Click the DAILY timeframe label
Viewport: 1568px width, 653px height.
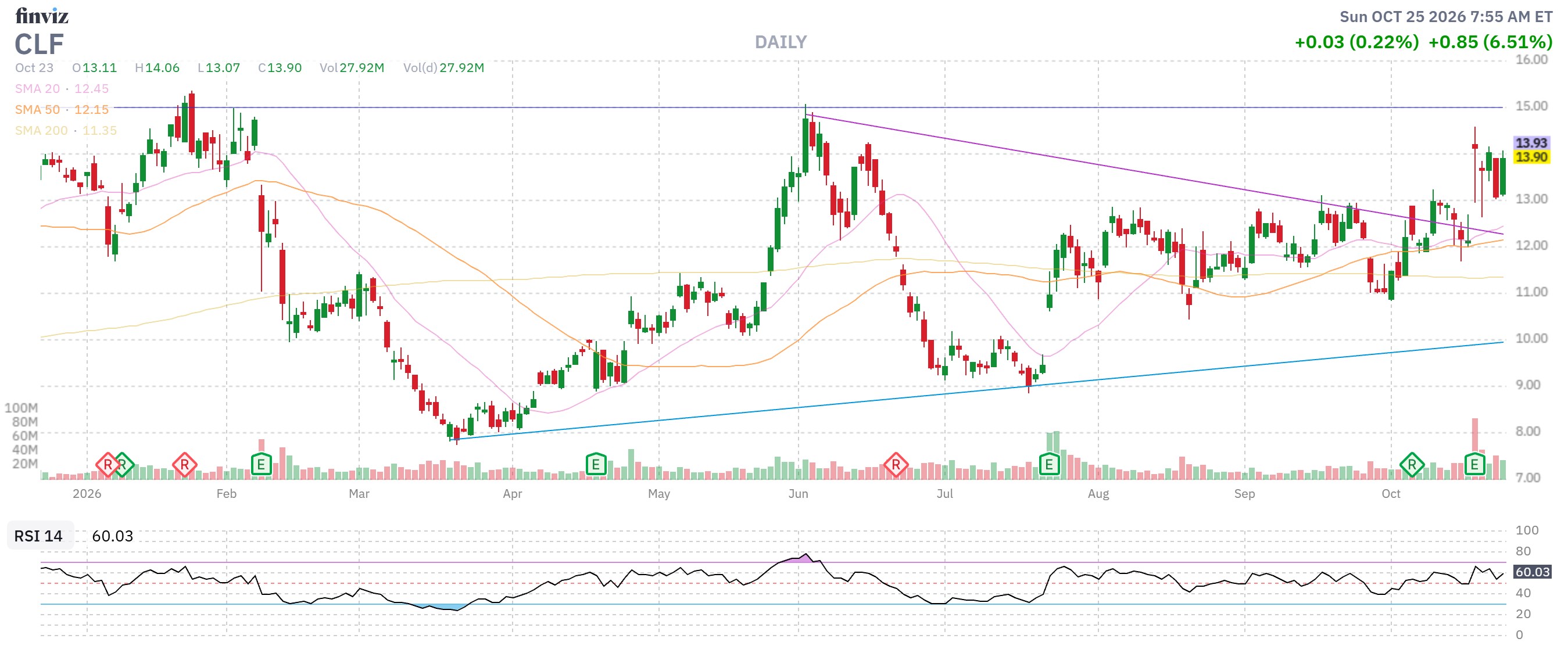pyautogui.click(x=781, y=42)
